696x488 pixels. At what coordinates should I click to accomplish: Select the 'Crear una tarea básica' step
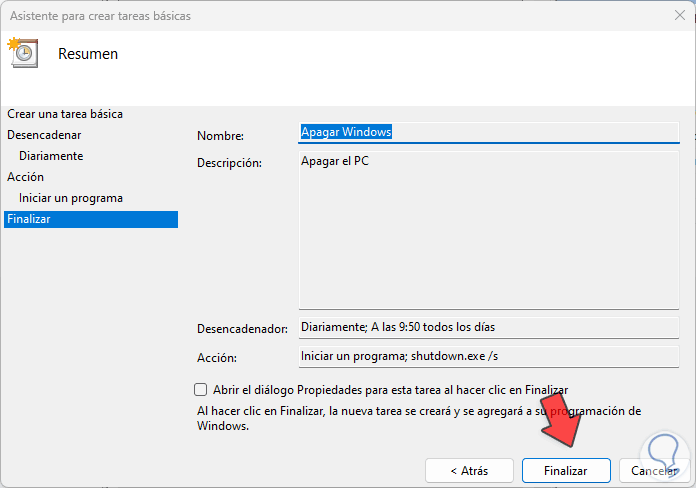click(65, 114)
